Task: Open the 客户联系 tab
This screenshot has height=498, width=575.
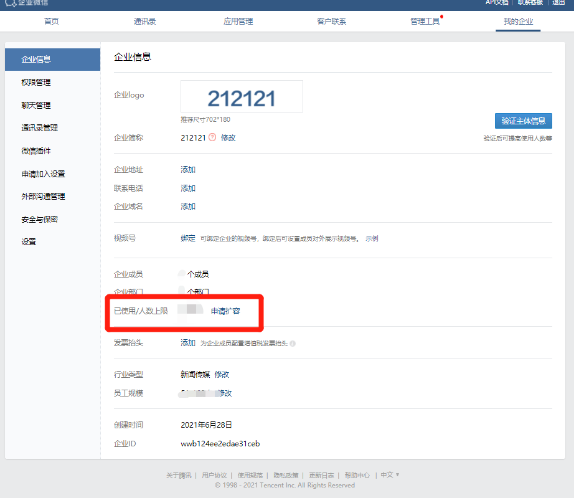Action: (x=332, y=22)
